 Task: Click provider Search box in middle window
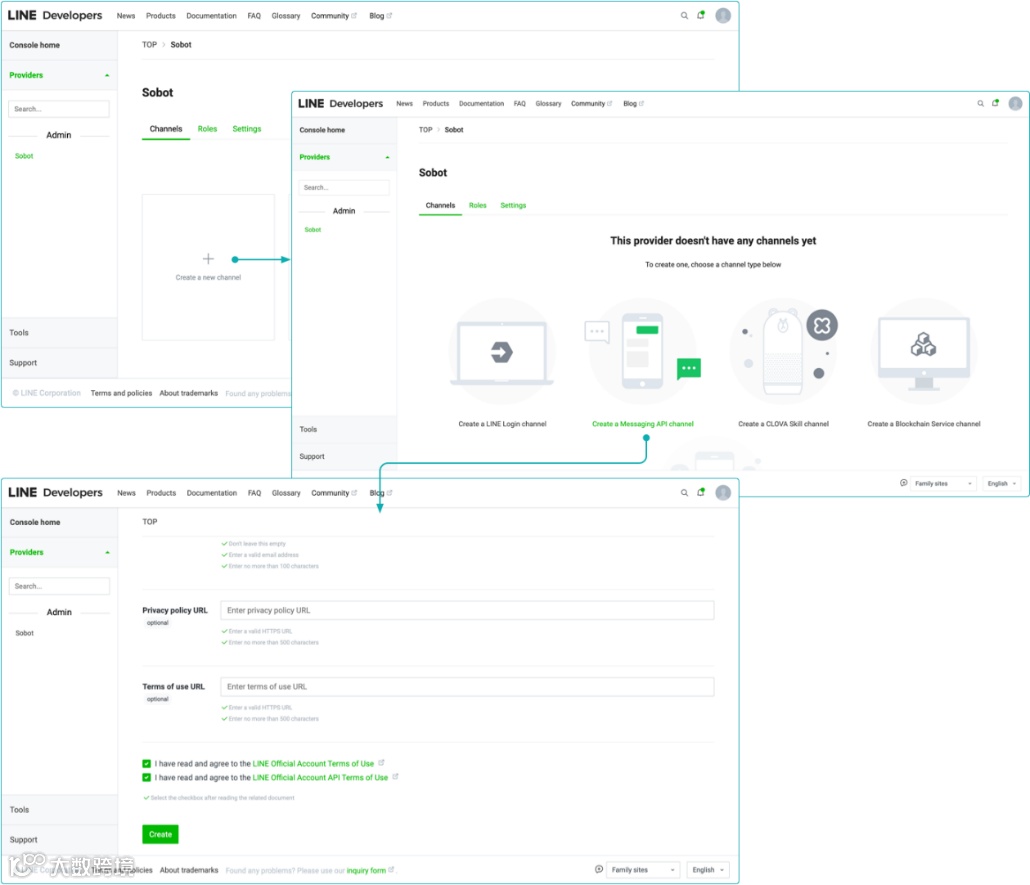(344, 187)
